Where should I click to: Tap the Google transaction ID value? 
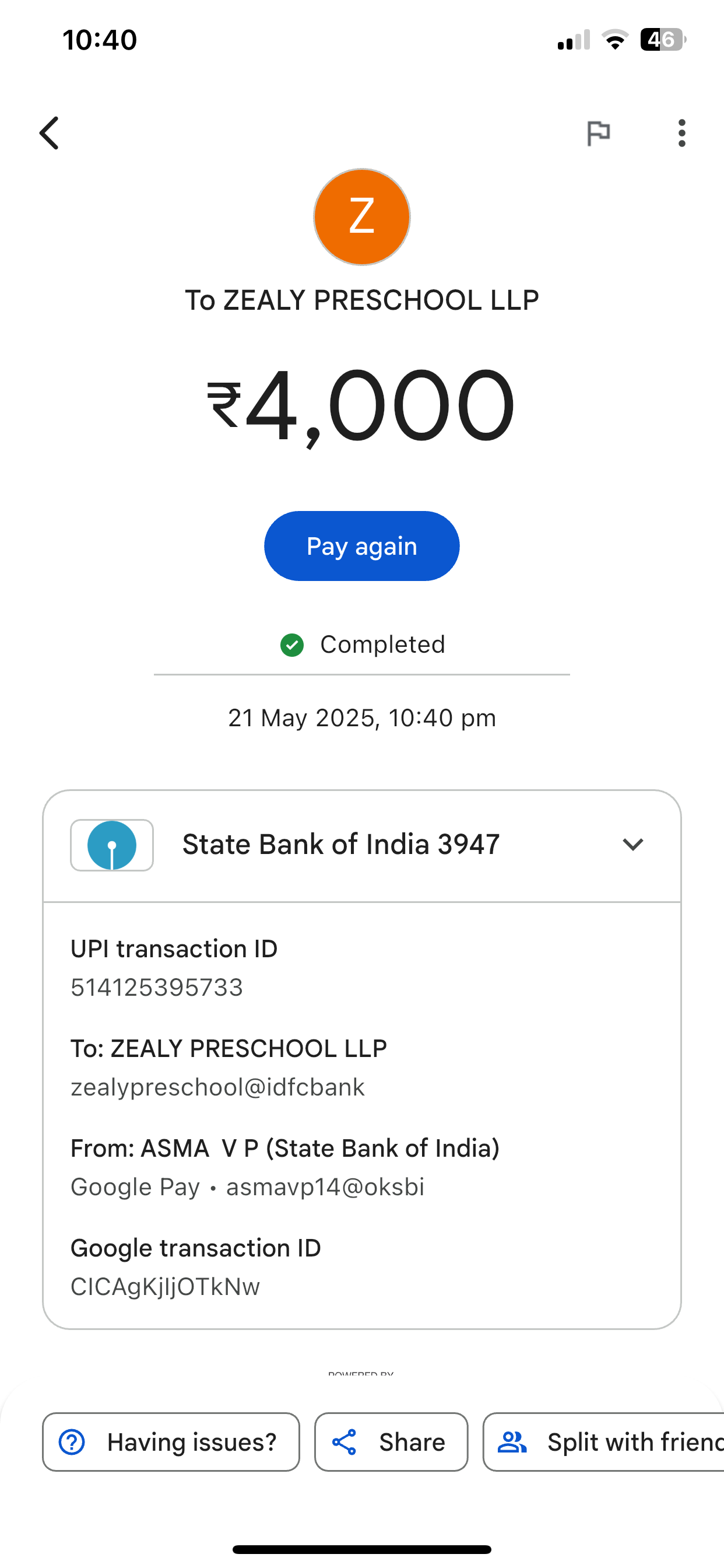(x=166, y=1287)
